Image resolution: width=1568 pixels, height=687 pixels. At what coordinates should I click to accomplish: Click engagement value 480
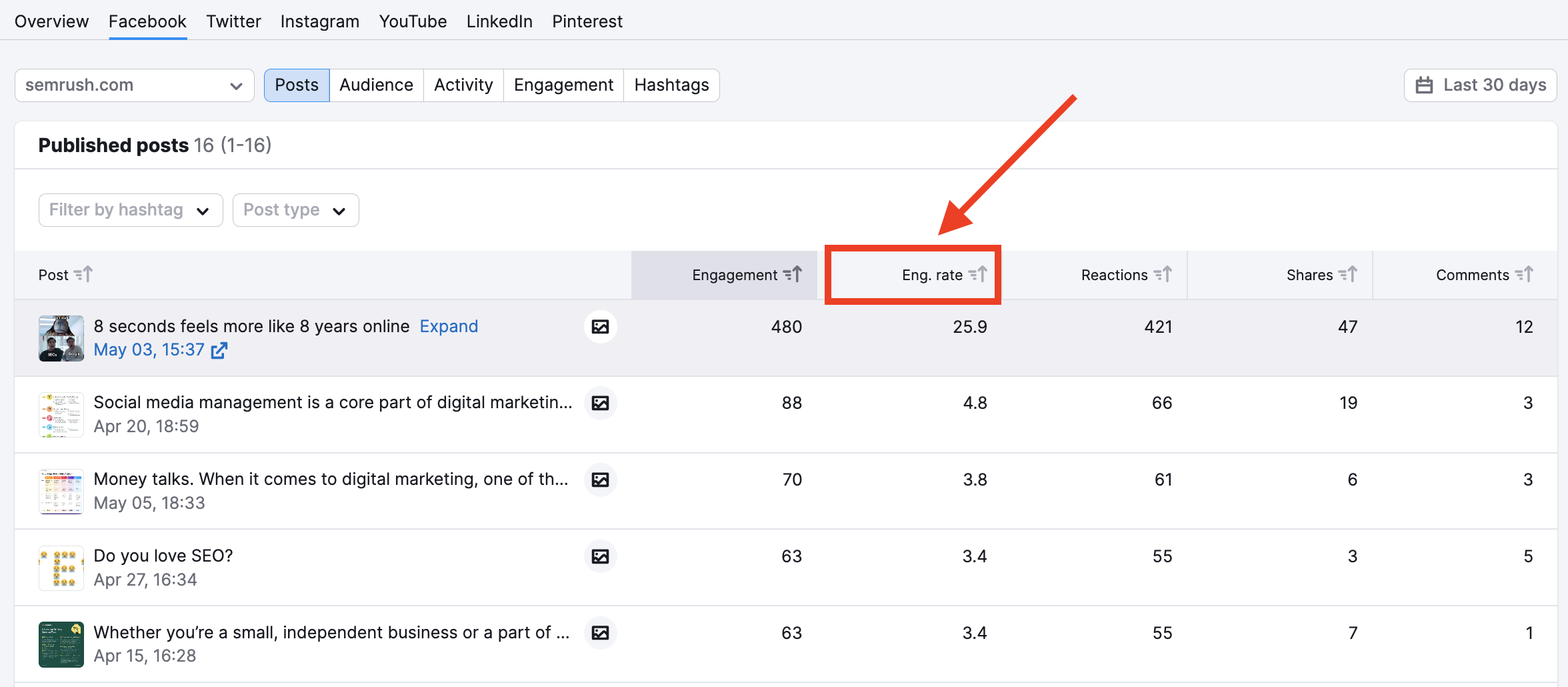coord(787,327)
